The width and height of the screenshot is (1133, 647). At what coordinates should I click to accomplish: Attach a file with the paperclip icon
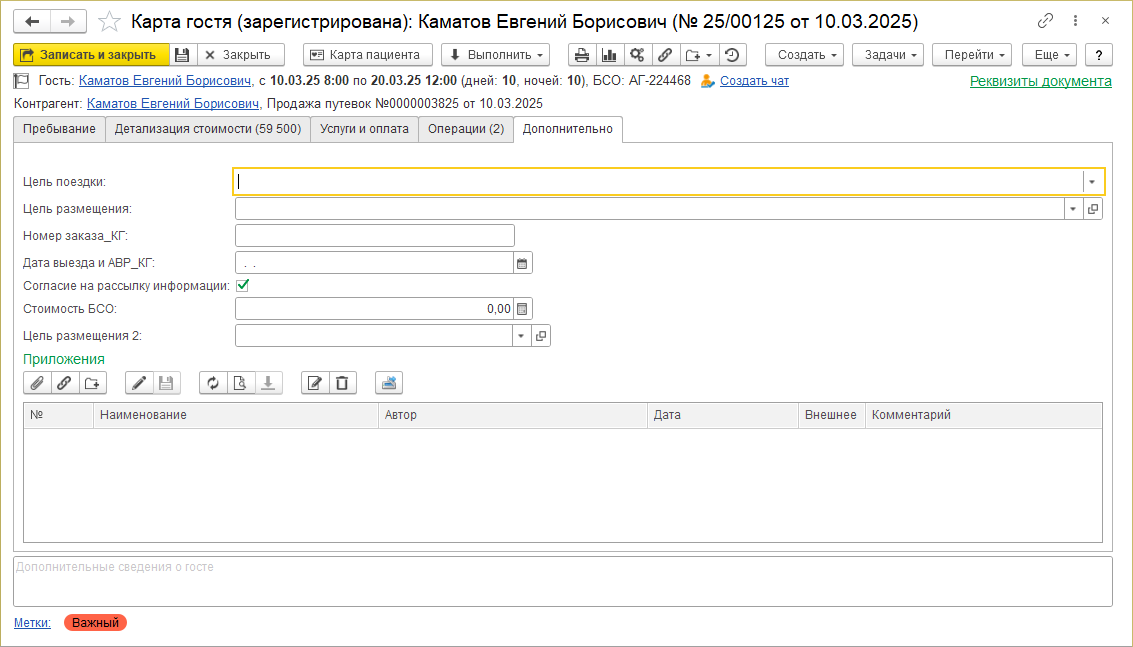37,382
